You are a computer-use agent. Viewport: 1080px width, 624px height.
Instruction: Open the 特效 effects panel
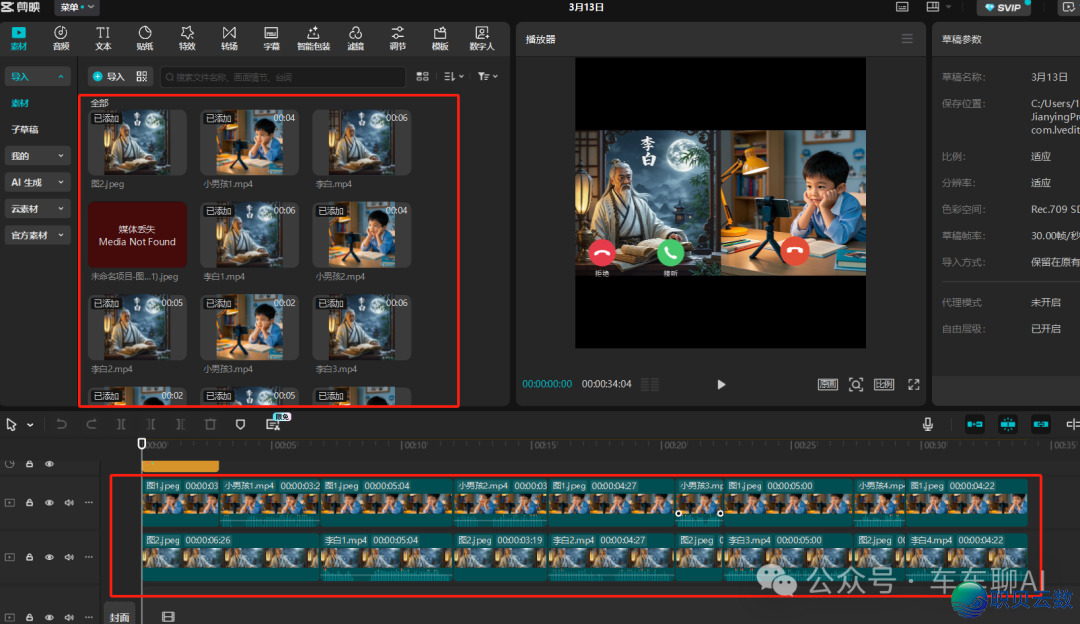tap(187, 38)
